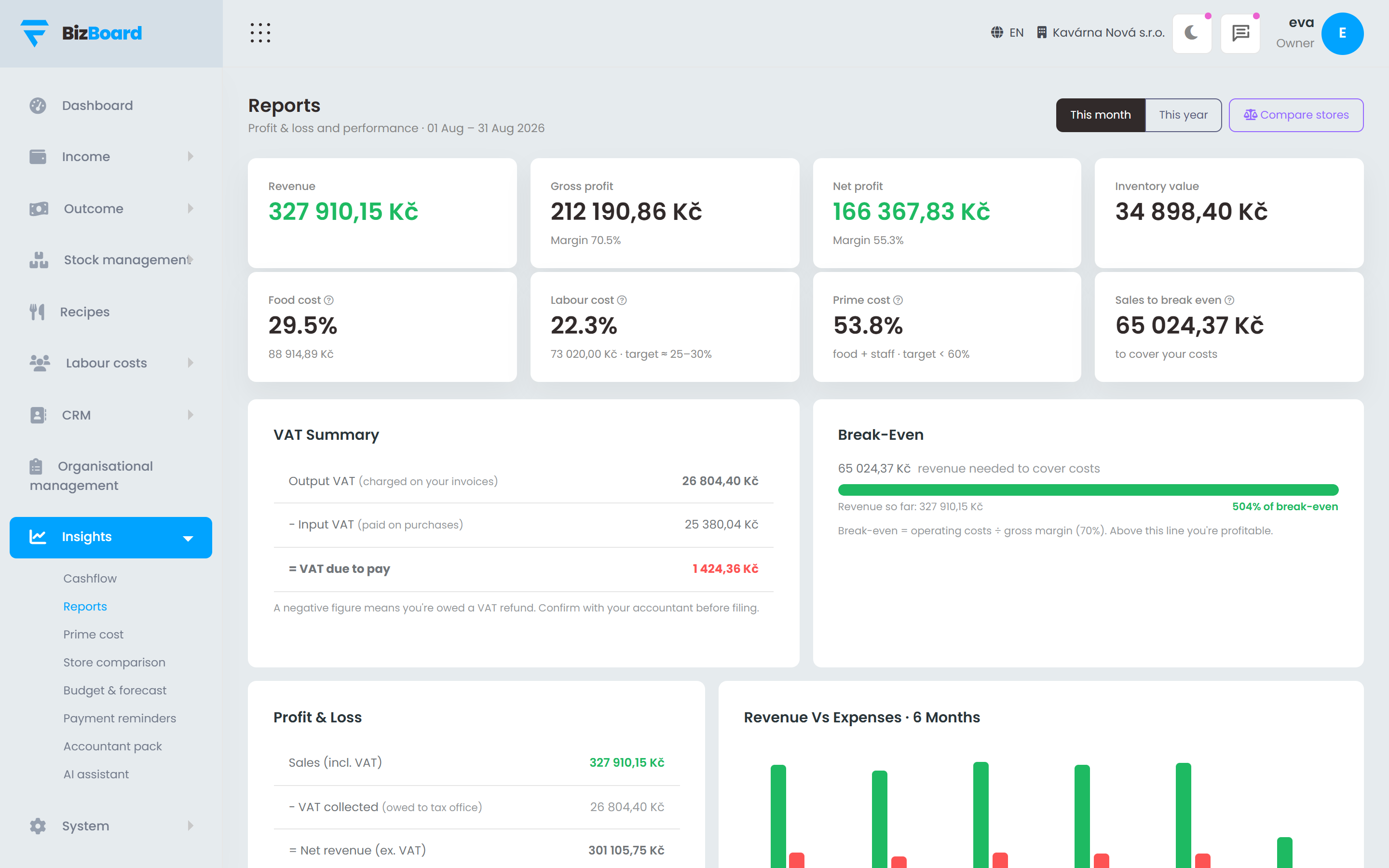
Task: Click the Dashboard gauge icon
Action: click(x=38, y=106)
